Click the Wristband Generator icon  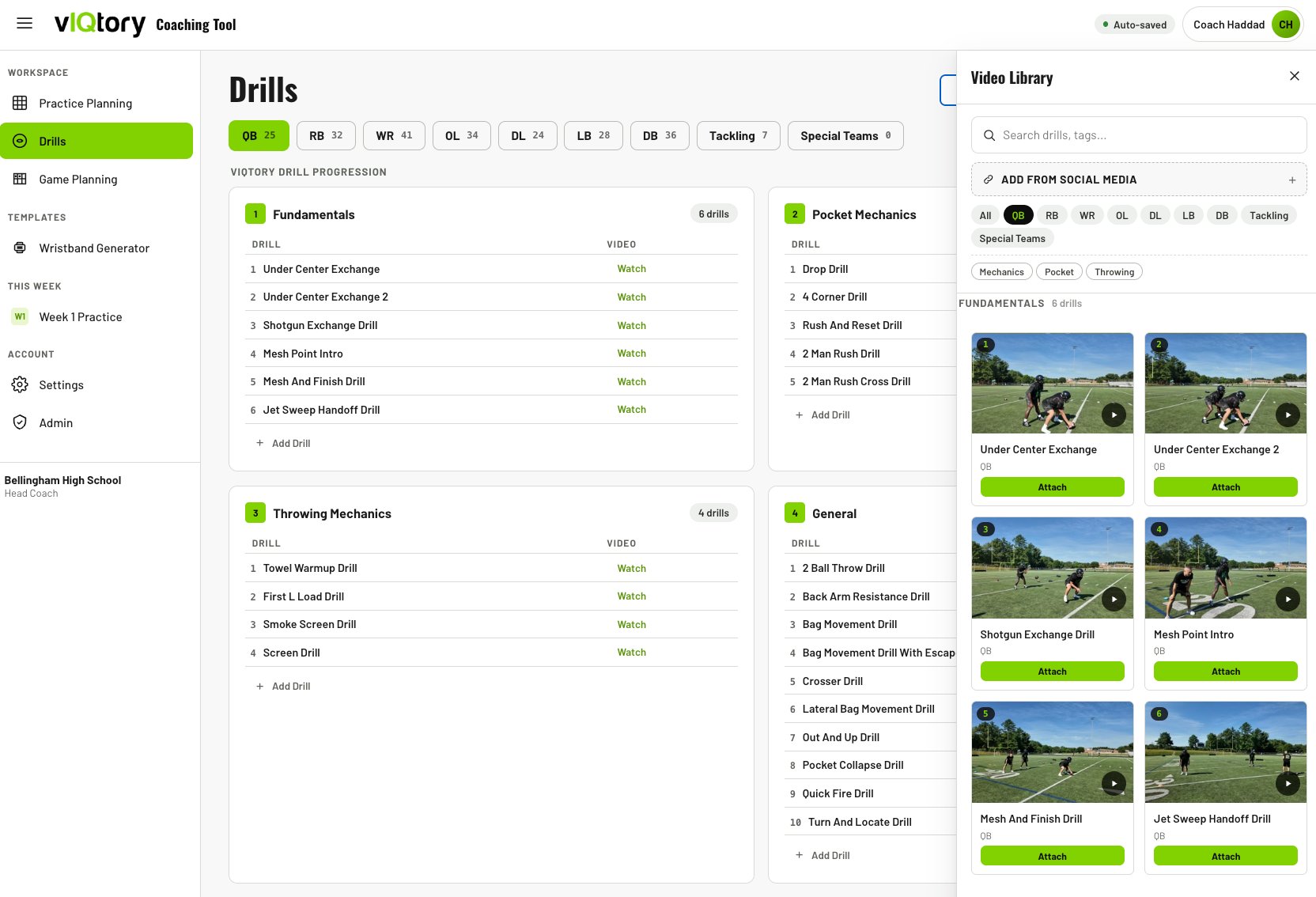tap(20, 248)
